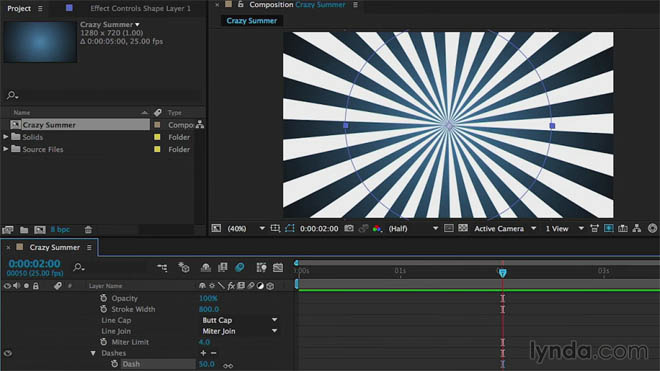The image size is (660, 371).
Task: Click the Brainstorm icon in timeline
Action: (x=261, y=267)
